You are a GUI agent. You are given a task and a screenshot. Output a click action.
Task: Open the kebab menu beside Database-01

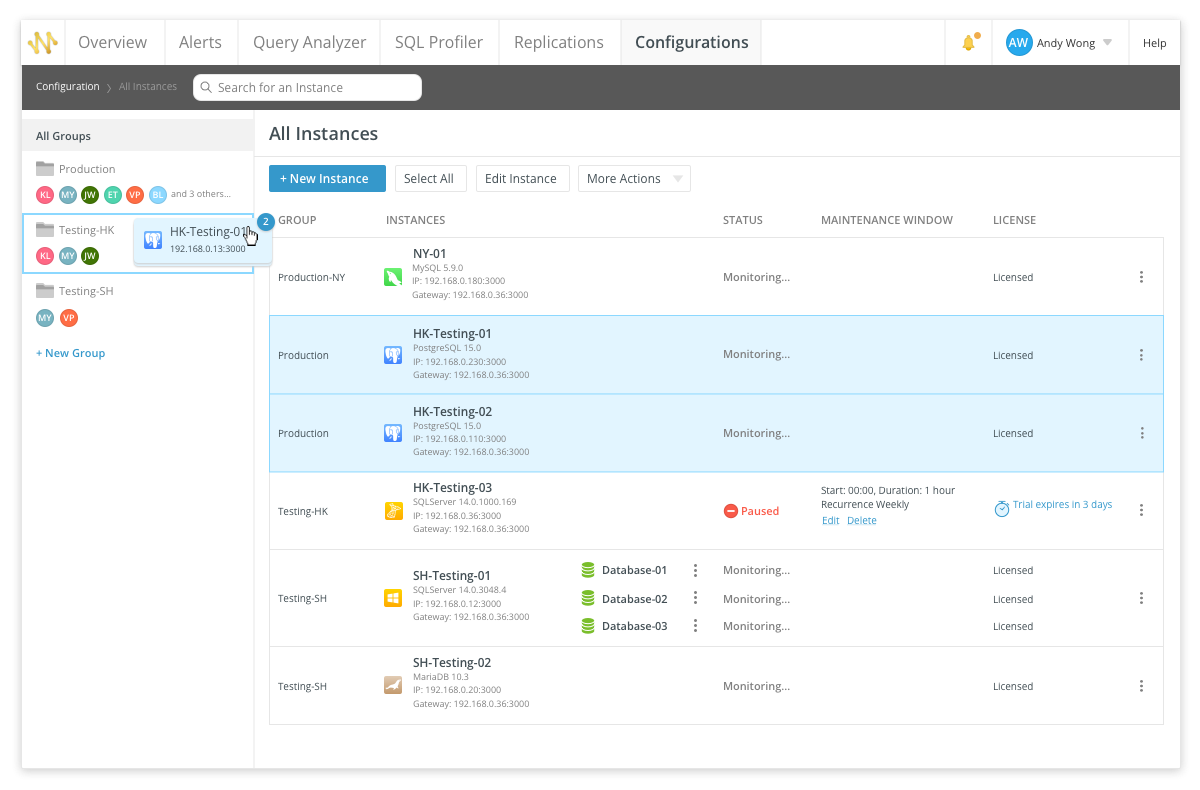pyautogui.click(x=695, y=570)
